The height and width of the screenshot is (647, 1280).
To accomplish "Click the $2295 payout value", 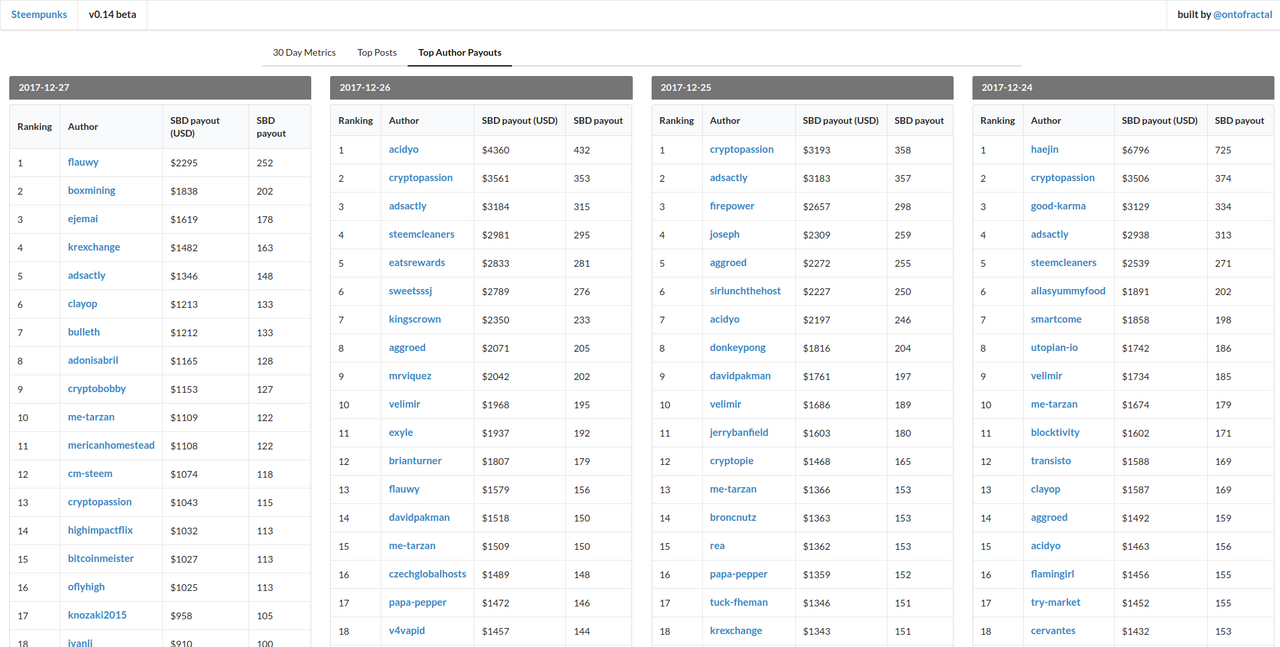I will point(185,162).
